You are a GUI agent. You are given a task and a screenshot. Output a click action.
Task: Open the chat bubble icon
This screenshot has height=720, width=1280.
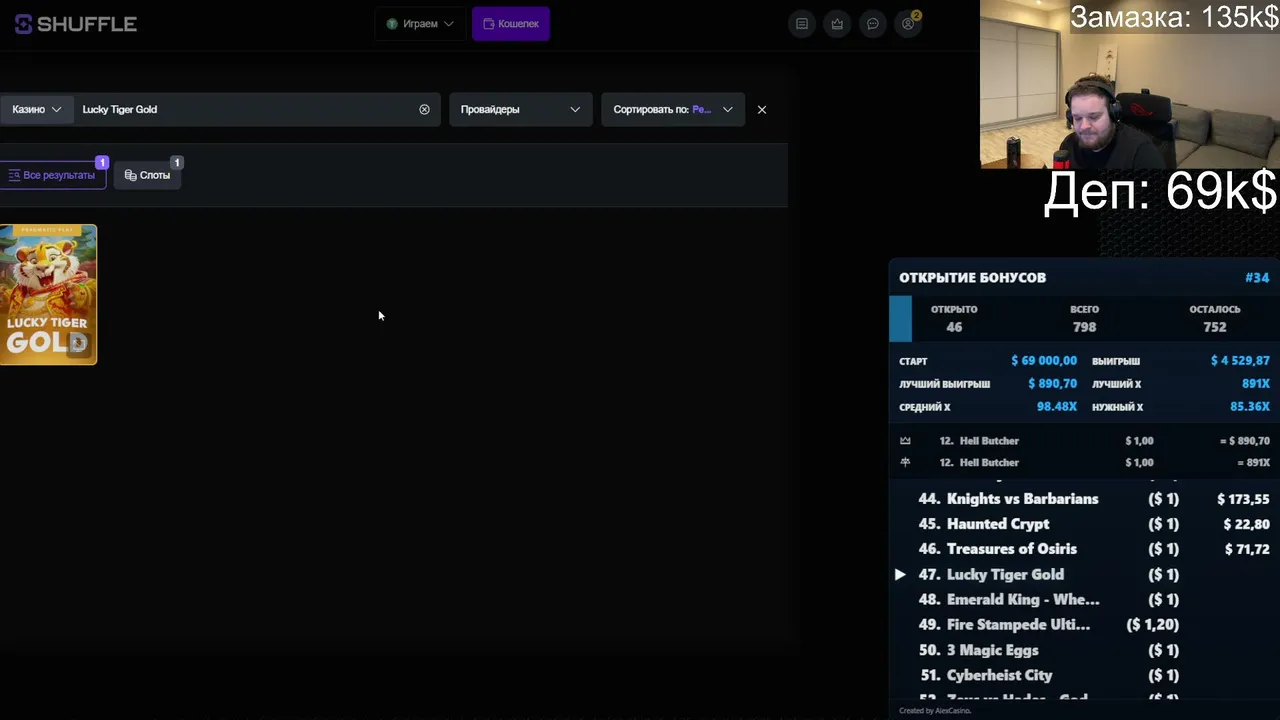[x=873, y=24]
